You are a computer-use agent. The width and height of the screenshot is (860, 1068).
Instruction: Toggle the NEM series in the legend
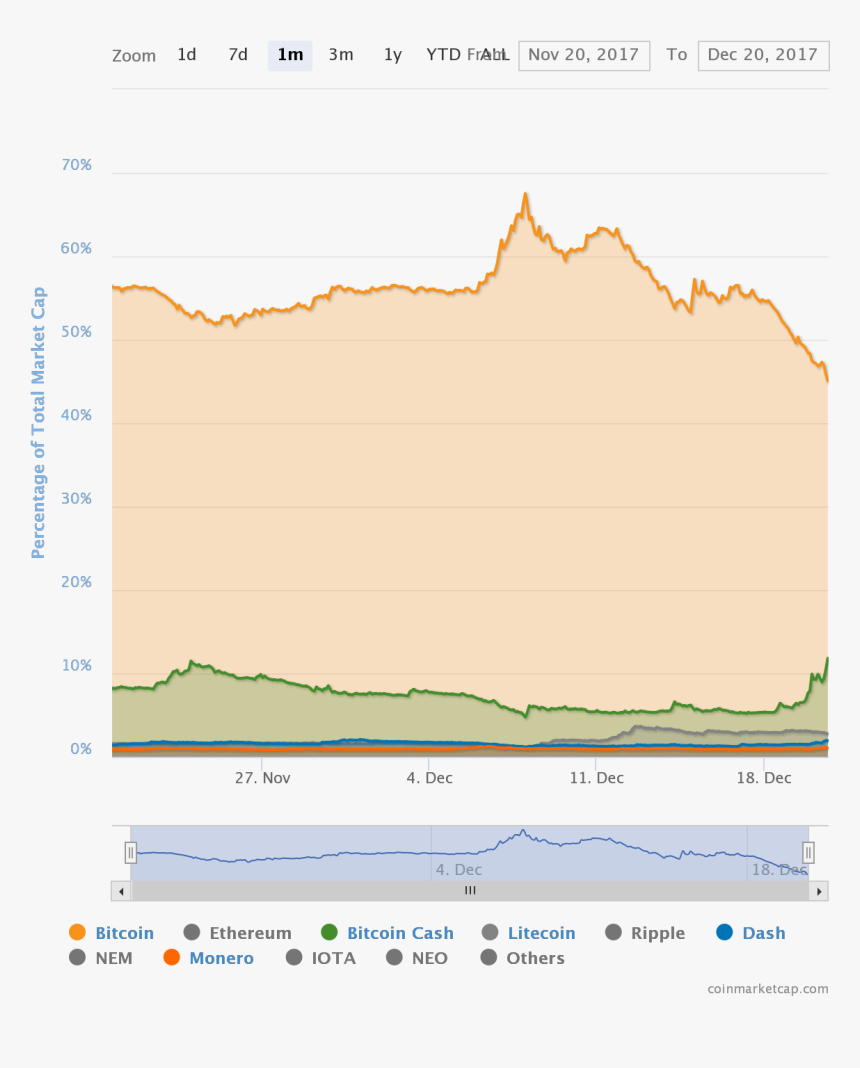click(x=76, y=957)
